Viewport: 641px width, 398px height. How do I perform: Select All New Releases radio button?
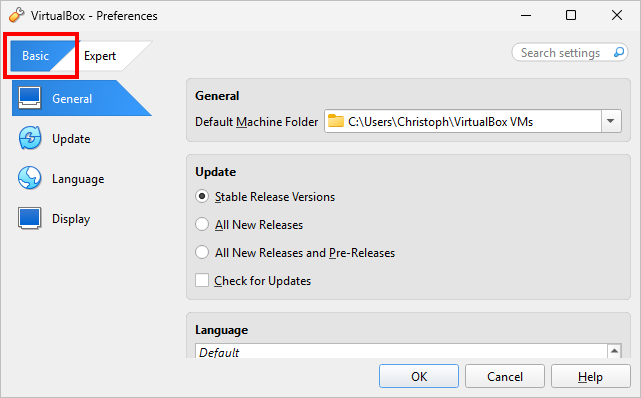tap(202, 224)
